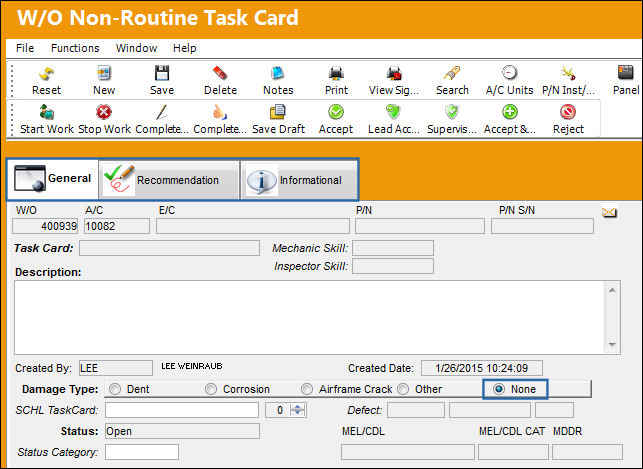This screenshot has height=469, width=643.
Task: Click the Stop Work red X icon
Action: [x=104, y=112]
